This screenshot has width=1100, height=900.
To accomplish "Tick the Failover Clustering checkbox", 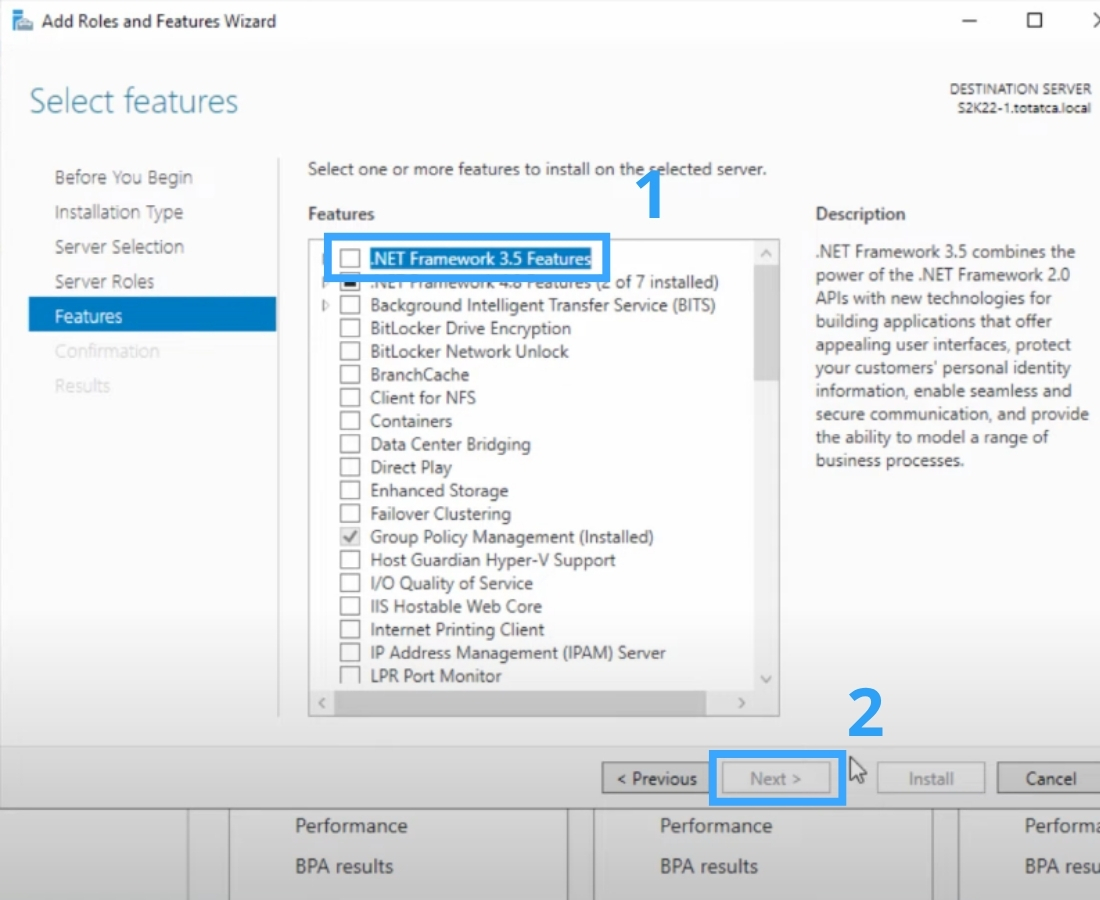I will 350,514.
